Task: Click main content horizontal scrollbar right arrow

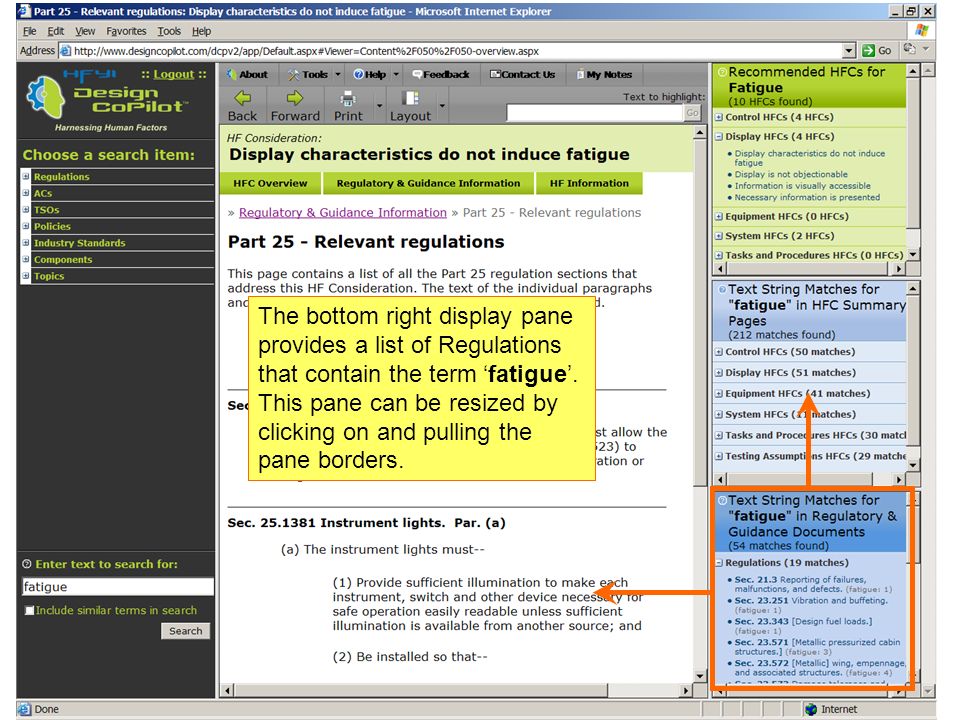Action: coord(686,691)
